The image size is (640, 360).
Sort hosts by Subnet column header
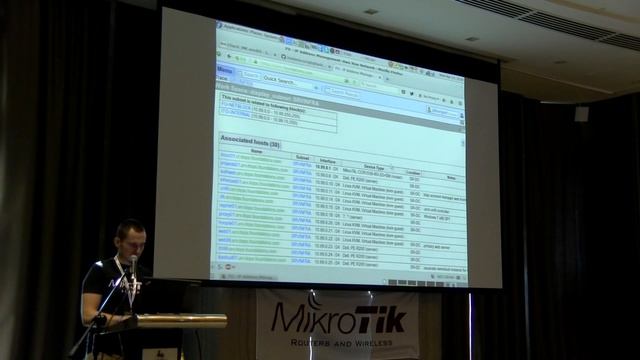(x=302, y=158)
